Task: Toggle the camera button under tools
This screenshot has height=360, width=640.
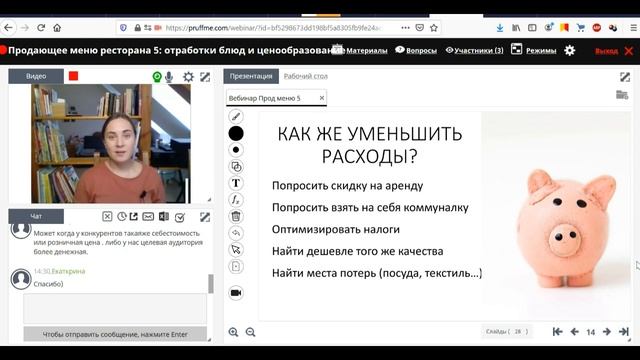Action: coord(236,293)
